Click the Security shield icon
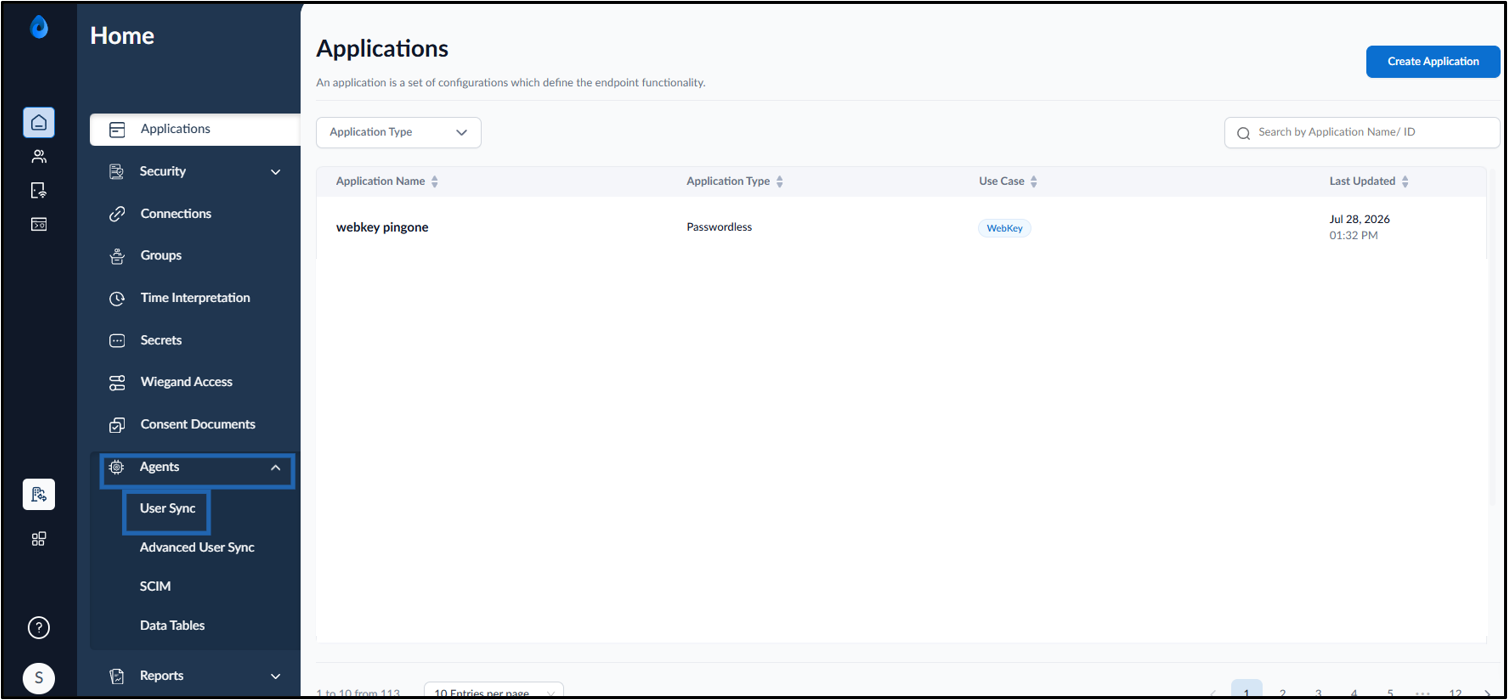The height and width of the screenshot is (700, 1508). tap(117, 171)
